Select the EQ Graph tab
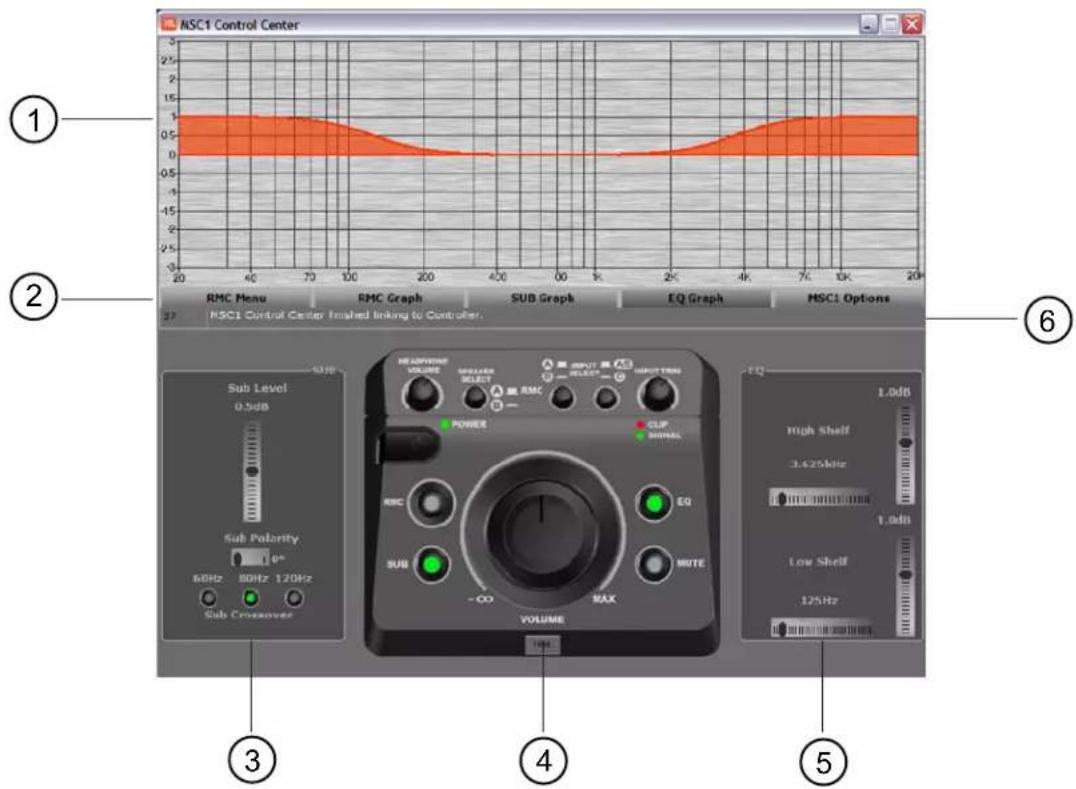Viewport: 1076px width, 789px height. coord(695,298)
